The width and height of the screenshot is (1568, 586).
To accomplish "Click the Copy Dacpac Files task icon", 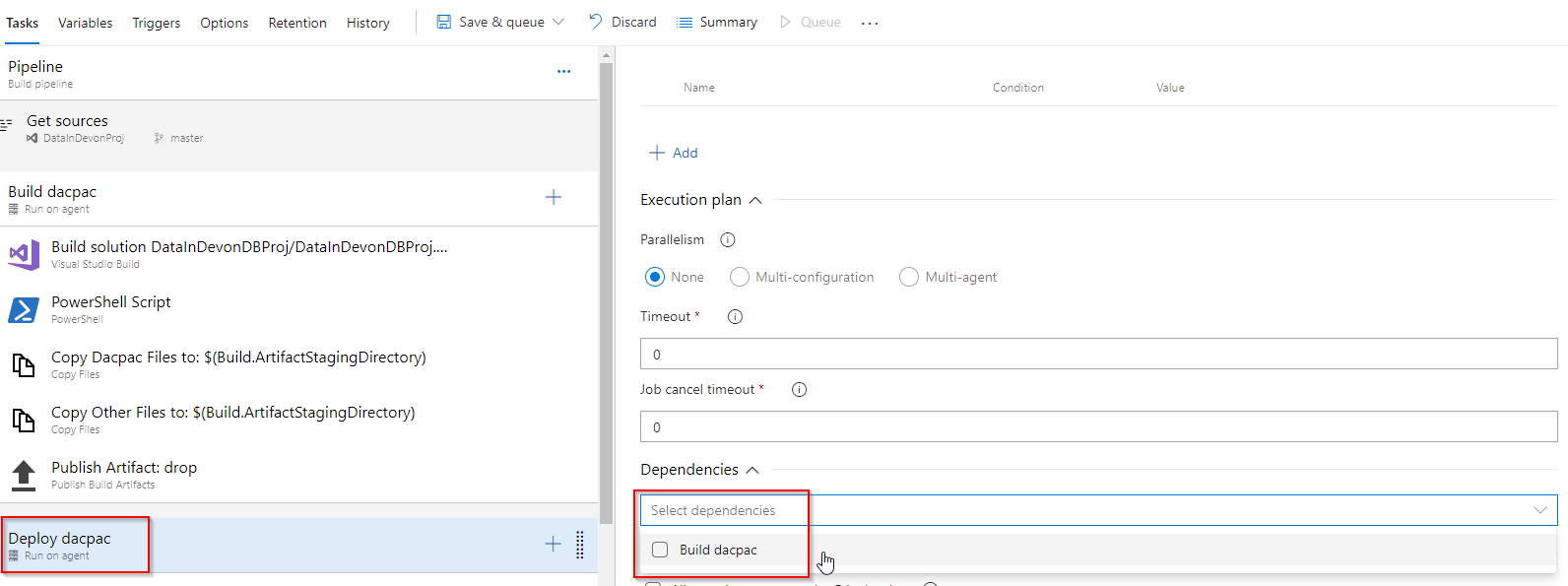I will [x=24, y=364].
